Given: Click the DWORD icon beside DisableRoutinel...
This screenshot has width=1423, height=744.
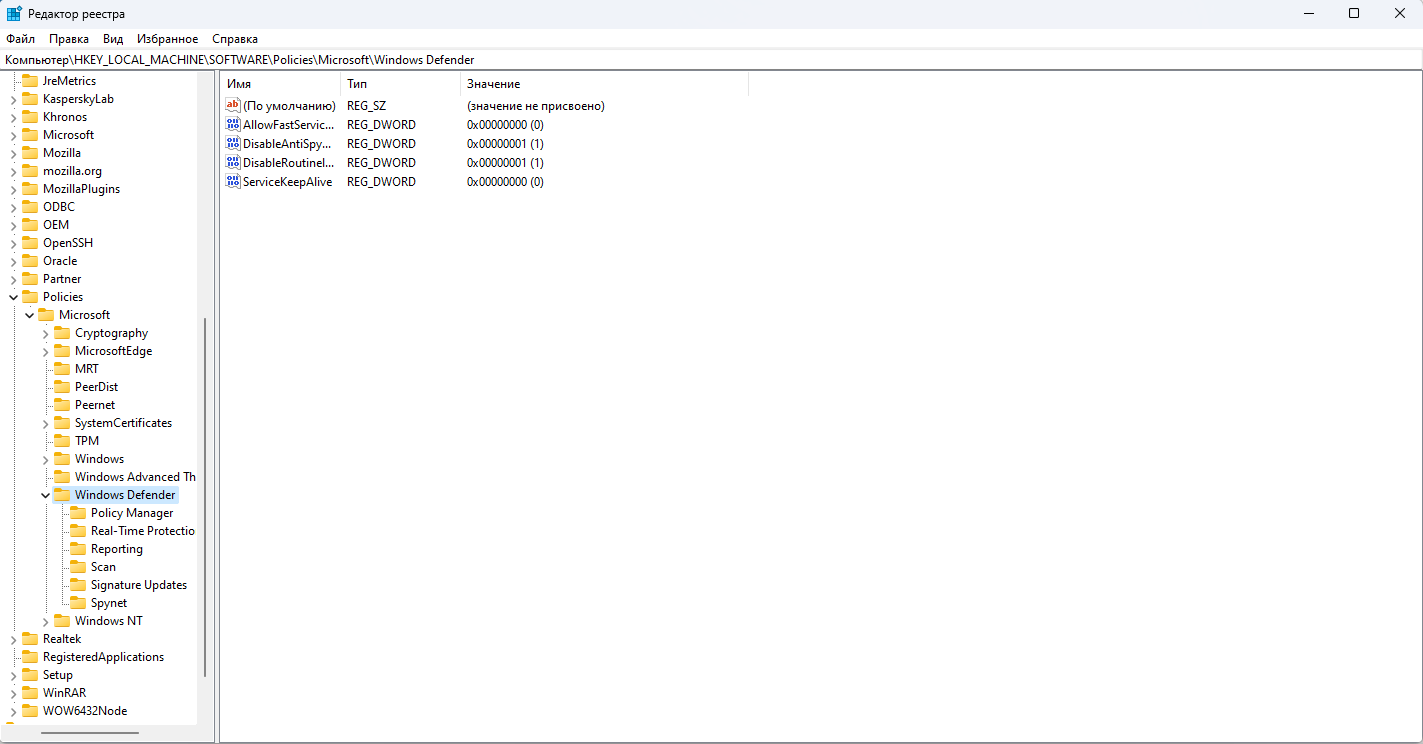Looking at the screenshot, I should click(233, 162).
